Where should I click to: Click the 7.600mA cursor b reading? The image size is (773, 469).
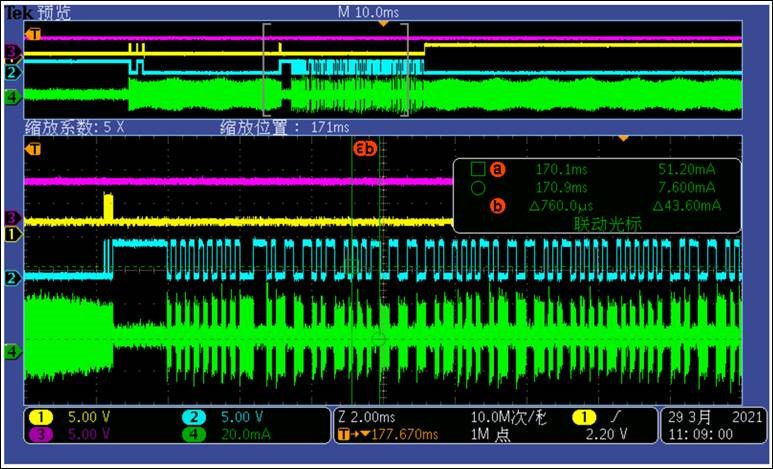(x=687, y=188)
